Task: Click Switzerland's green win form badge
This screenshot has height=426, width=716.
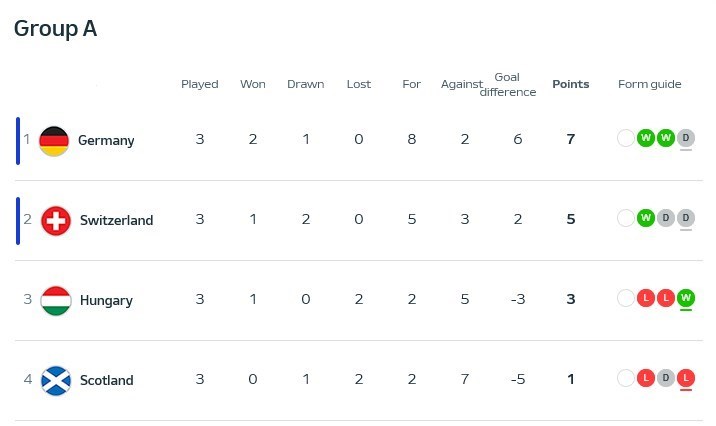Action: (646, 218)
